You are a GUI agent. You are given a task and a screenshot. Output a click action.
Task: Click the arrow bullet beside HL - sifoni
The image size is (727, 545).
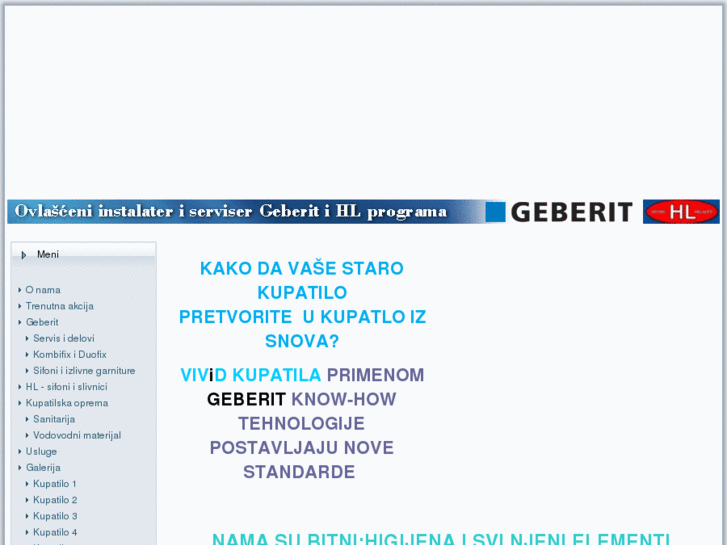[19, 387]
